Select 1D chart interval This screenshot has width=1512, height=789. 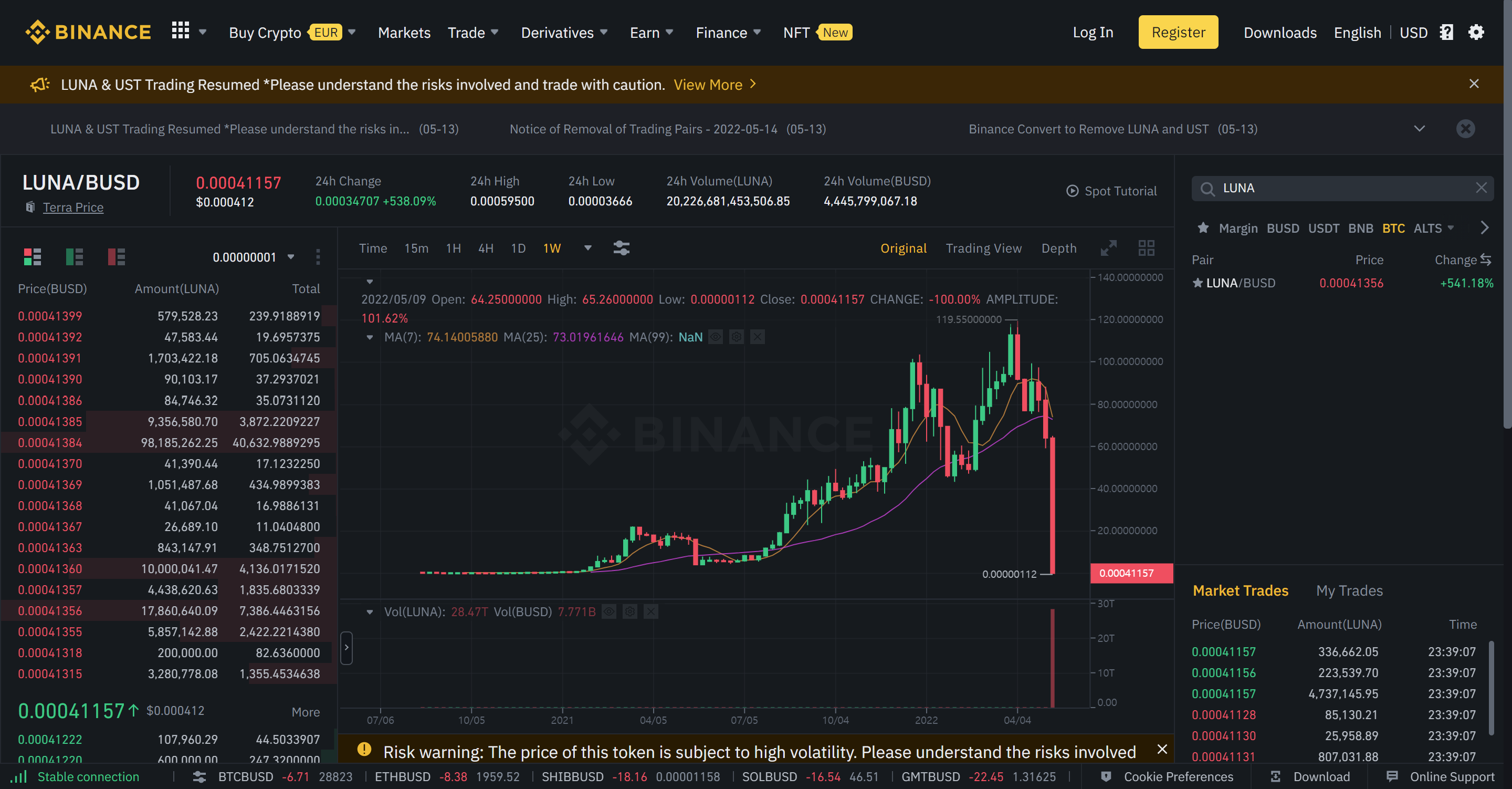[518, 248]
